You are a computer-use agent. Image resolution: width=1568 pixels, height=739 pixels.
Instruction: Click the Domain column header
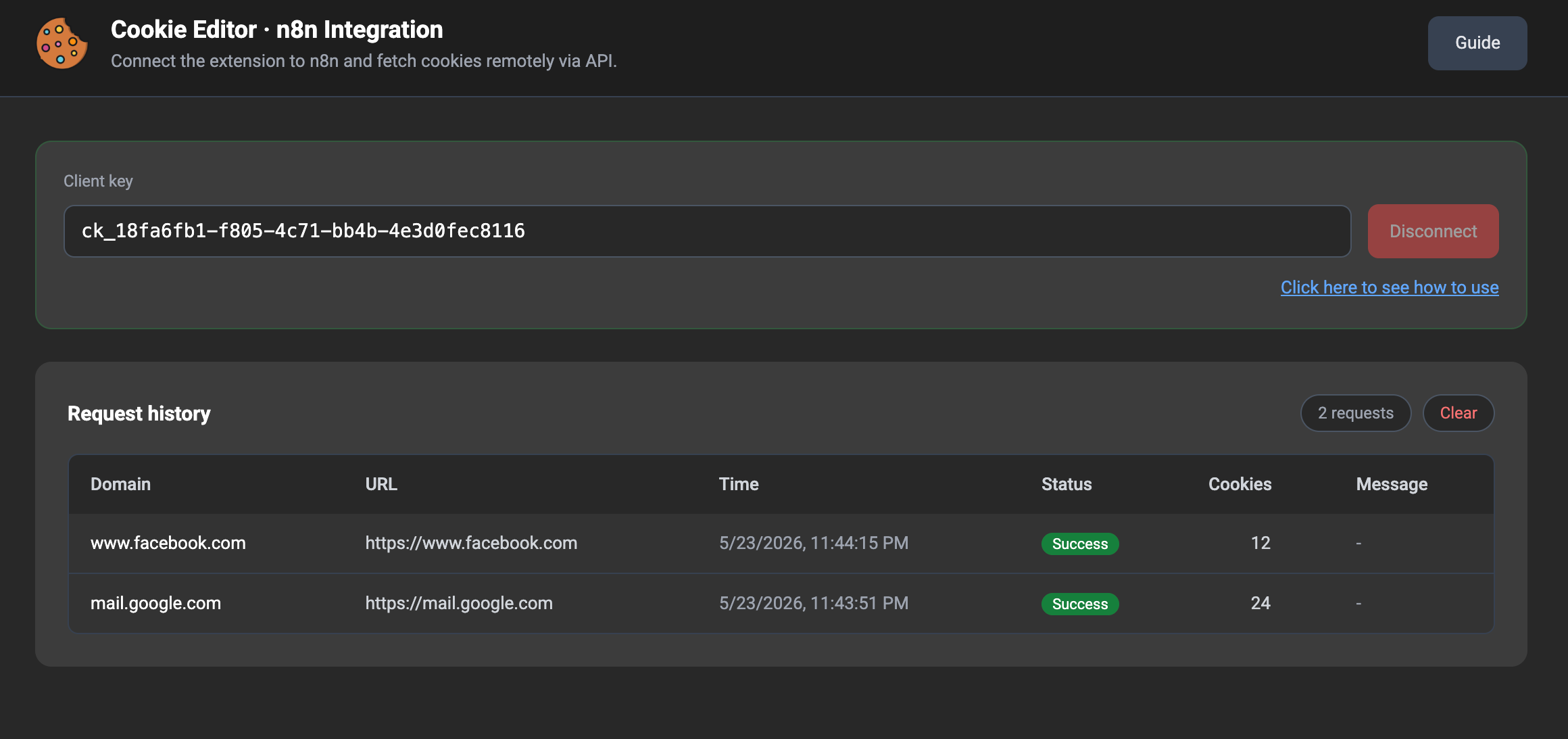[x=120, y=484]
